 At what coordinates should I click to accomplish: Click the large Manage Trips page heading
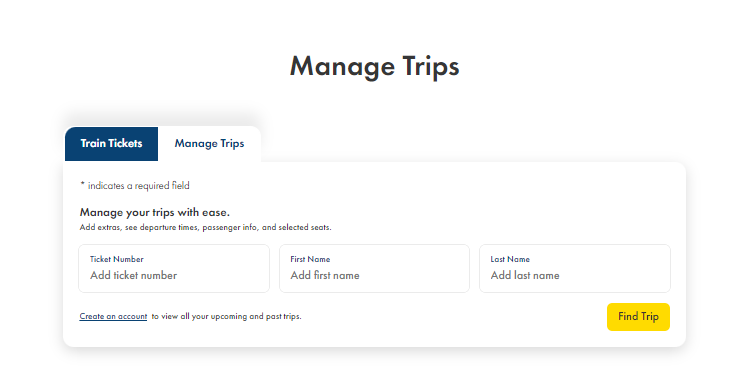point(374,66)
